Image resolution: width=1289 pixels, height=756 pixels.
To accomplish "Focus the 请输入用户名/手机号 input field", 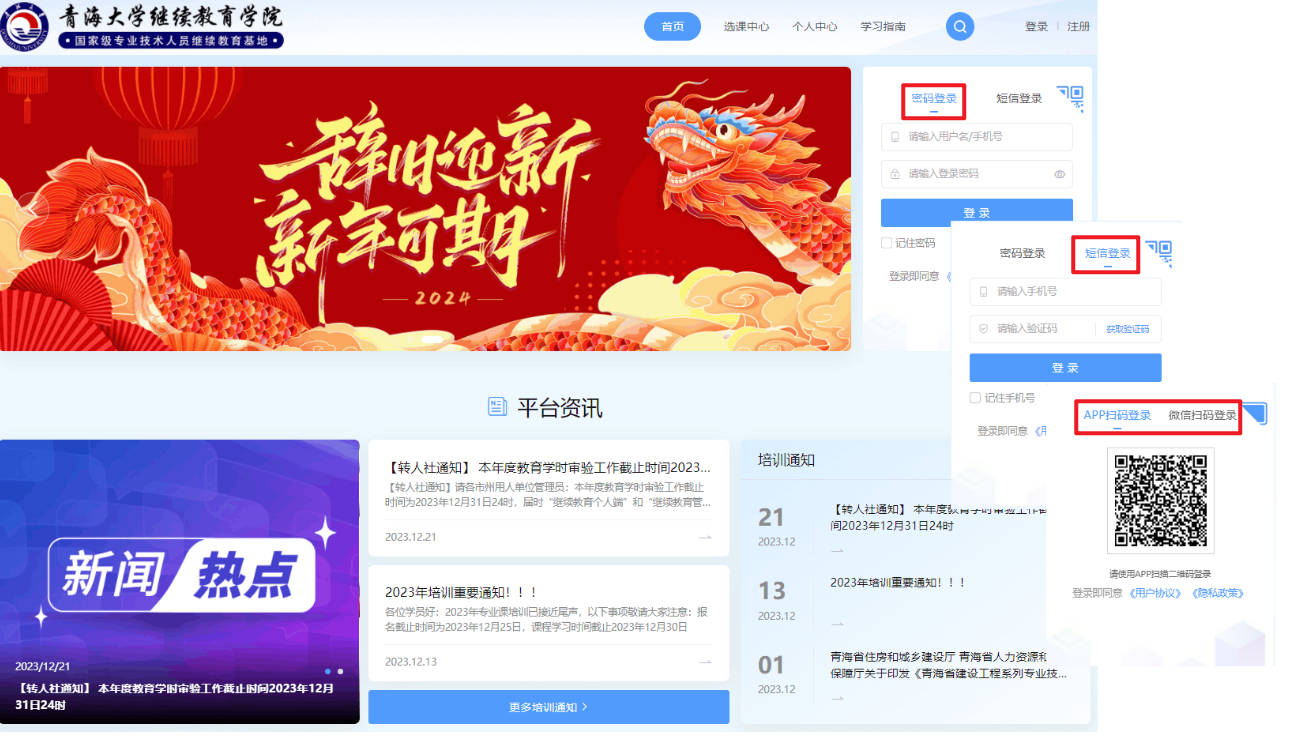I will [x=985, y=137].
